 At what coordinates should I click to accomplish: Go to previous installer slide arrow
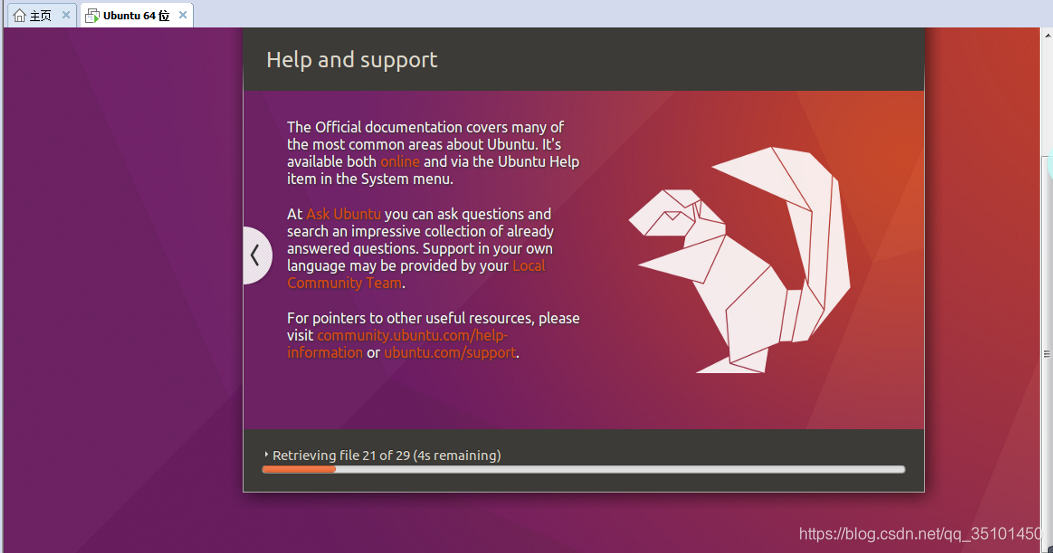(x=256, y=255)
